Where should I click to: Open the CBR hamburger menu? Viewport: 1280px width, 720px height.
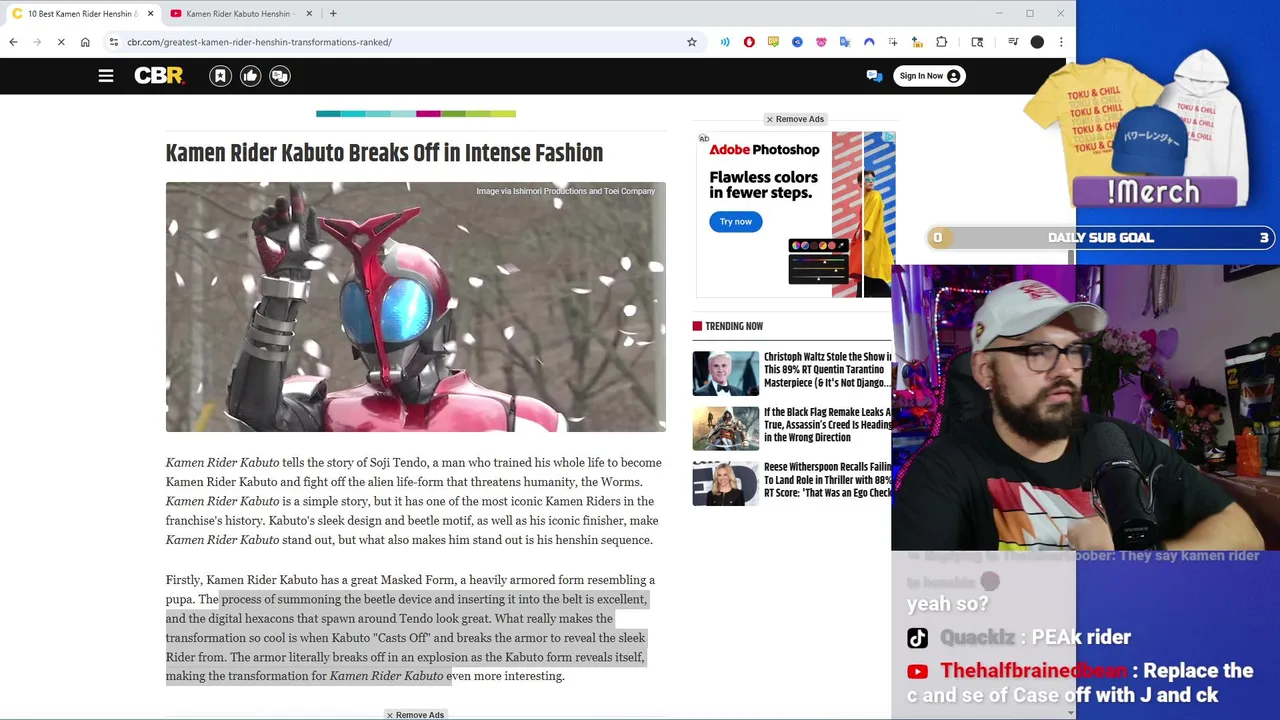click(106, 76)
